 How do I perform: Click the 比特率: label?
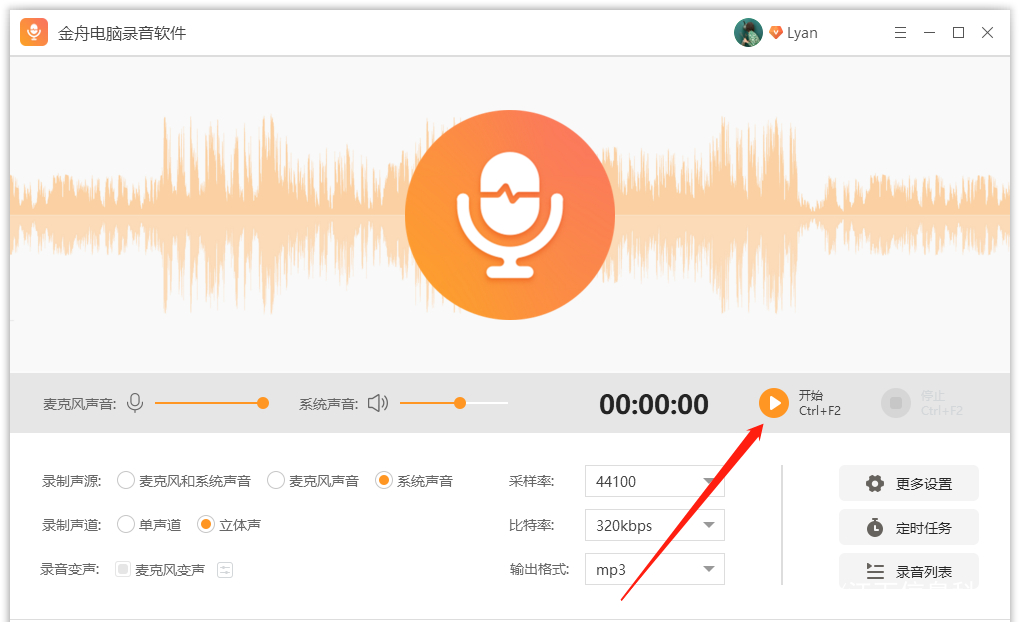pyautogui.click(x=531, y=525)
